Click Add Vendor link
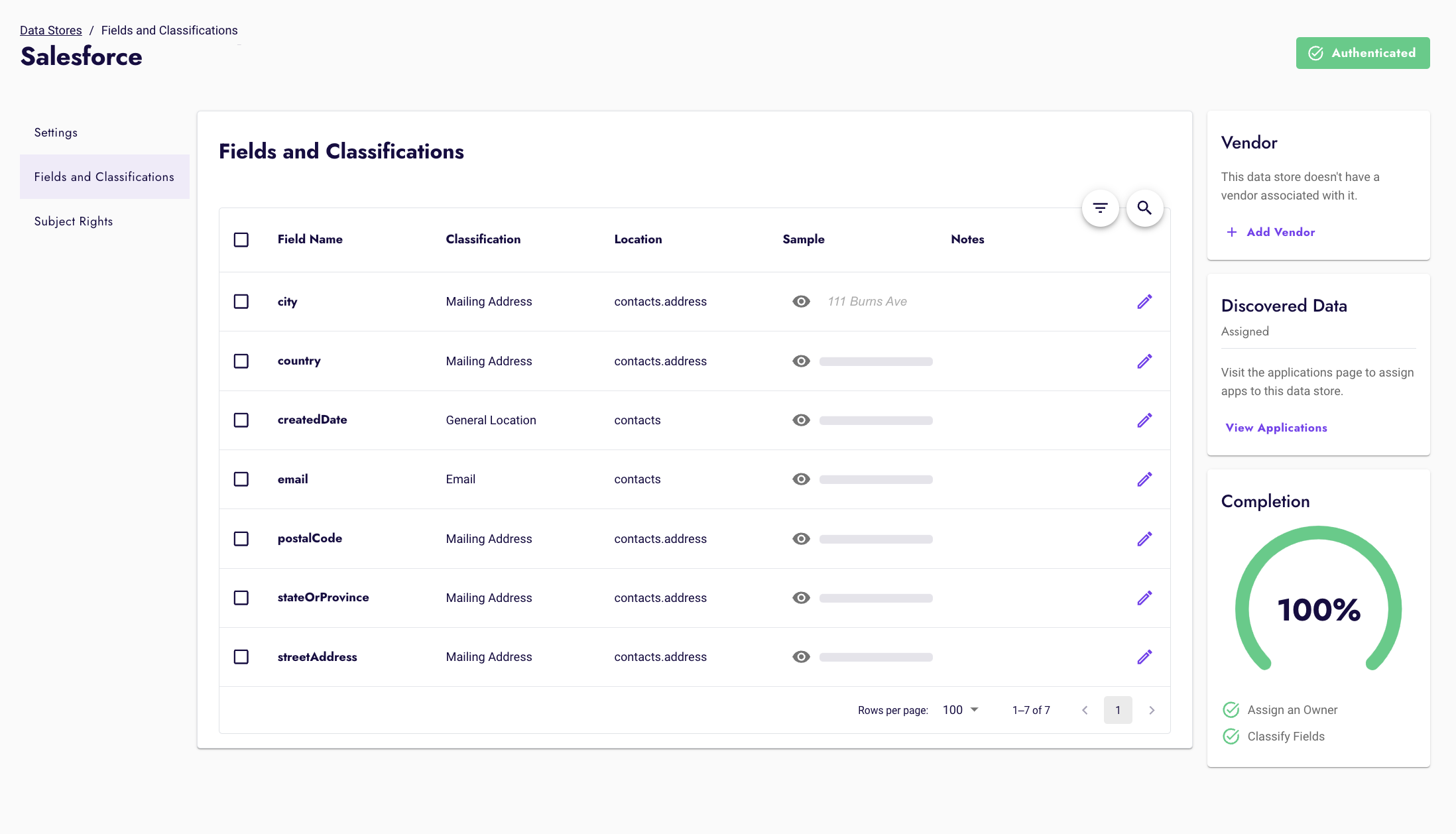The width and height of the screenshot is (1456, 834). click(x=1271, y=232)
